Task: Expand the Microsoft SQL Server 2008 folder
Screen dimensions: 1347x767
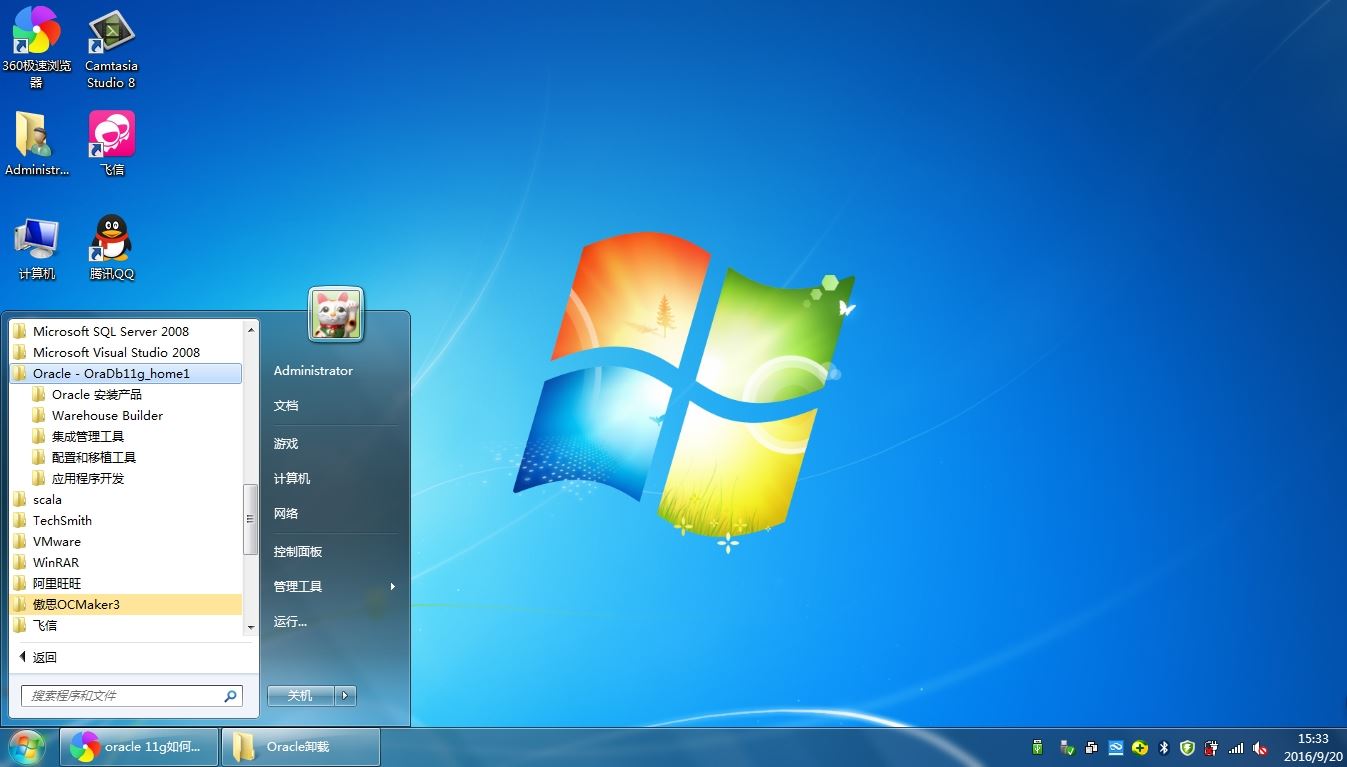Action: [125, 331]
